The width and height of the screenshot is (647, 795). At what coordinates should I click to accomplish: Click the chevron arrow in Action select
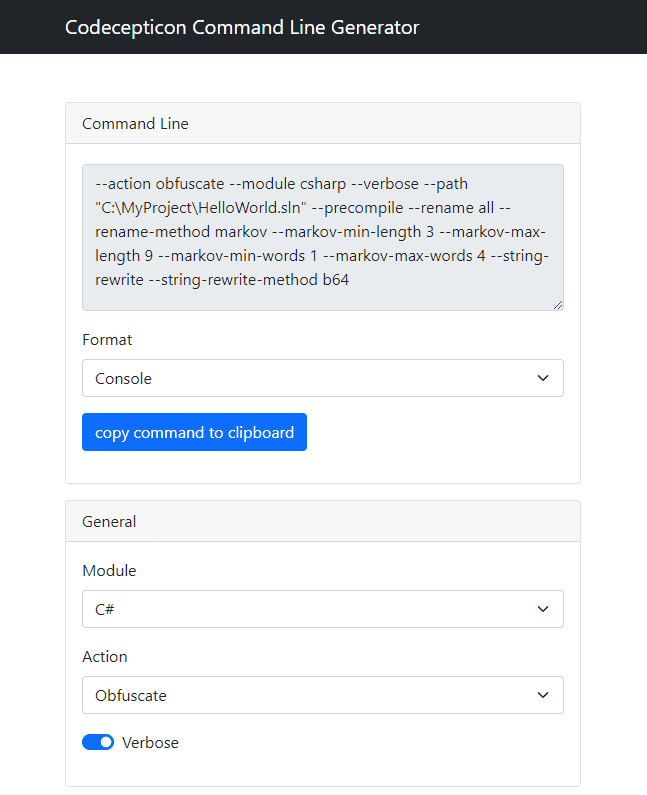pos(543,695)
